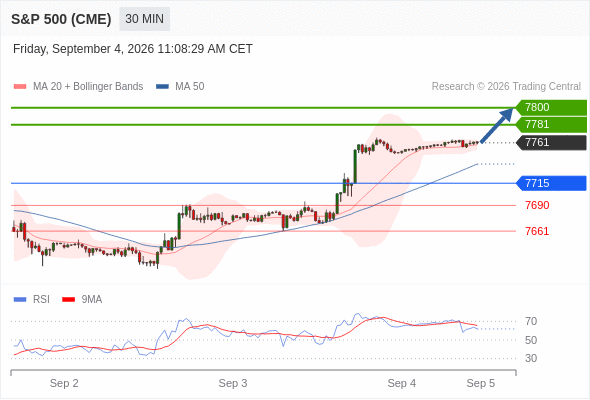
Task: Click the pink MA 20 legend swatch
Action: point(20,87)
